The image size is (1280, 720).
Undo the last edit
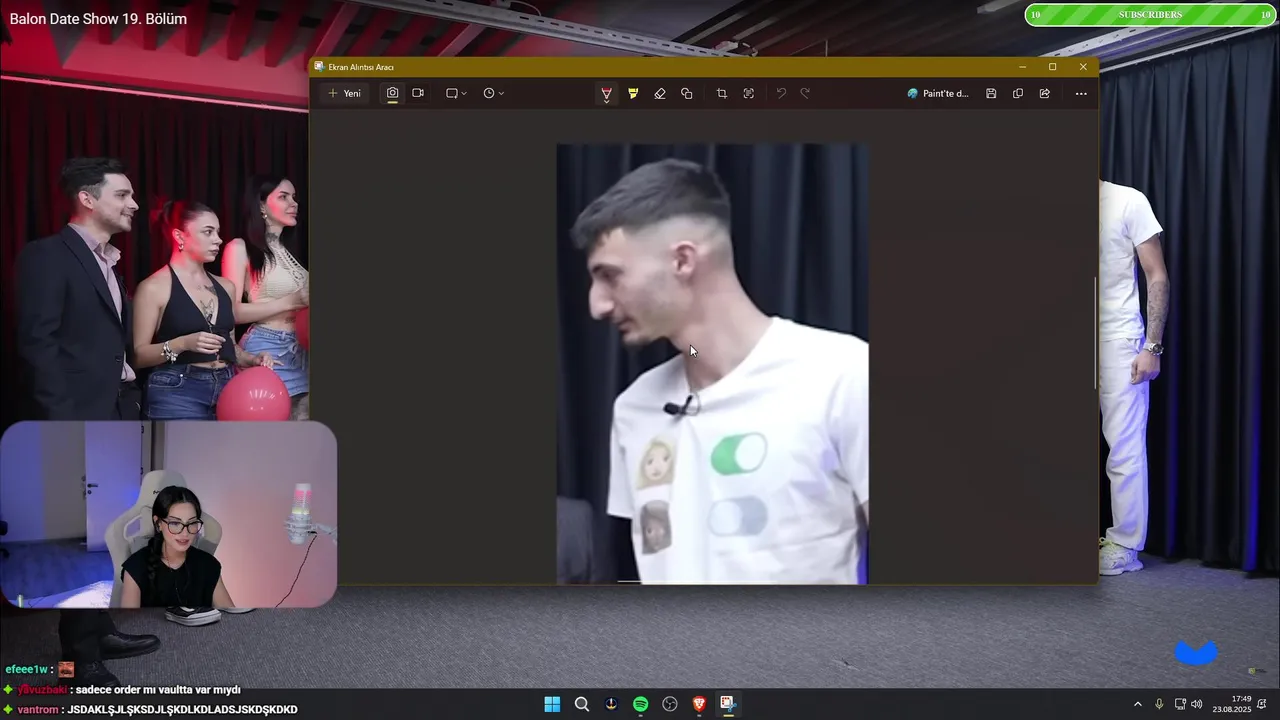click(x=781, y=93)
